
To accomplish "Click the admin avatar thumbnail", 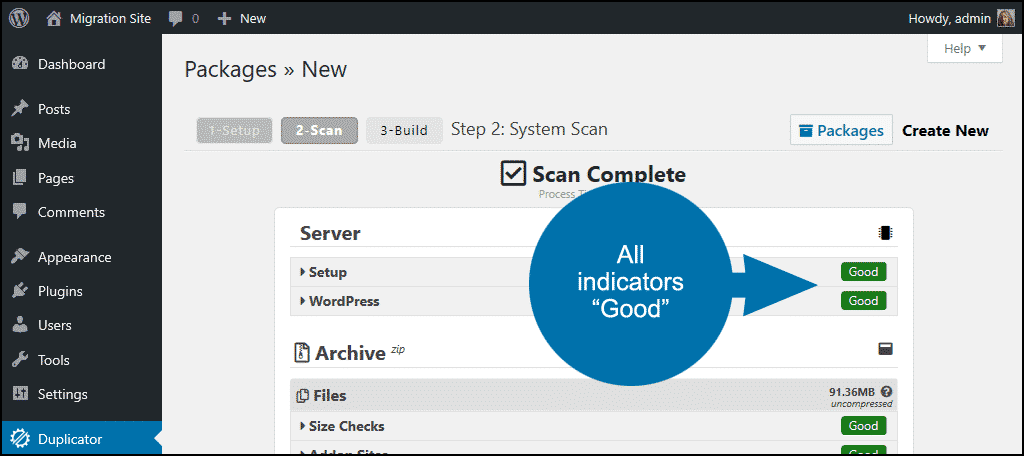I will pos(1006,19).
